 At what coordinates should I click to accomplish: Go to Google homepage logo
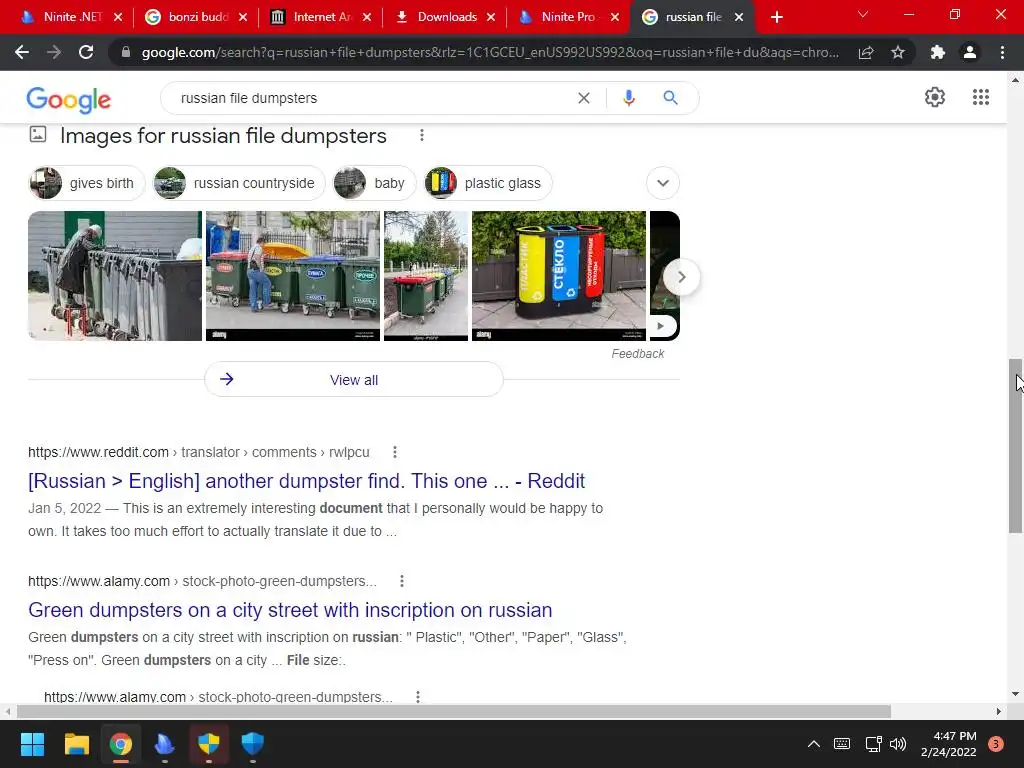tap(69, 100)
